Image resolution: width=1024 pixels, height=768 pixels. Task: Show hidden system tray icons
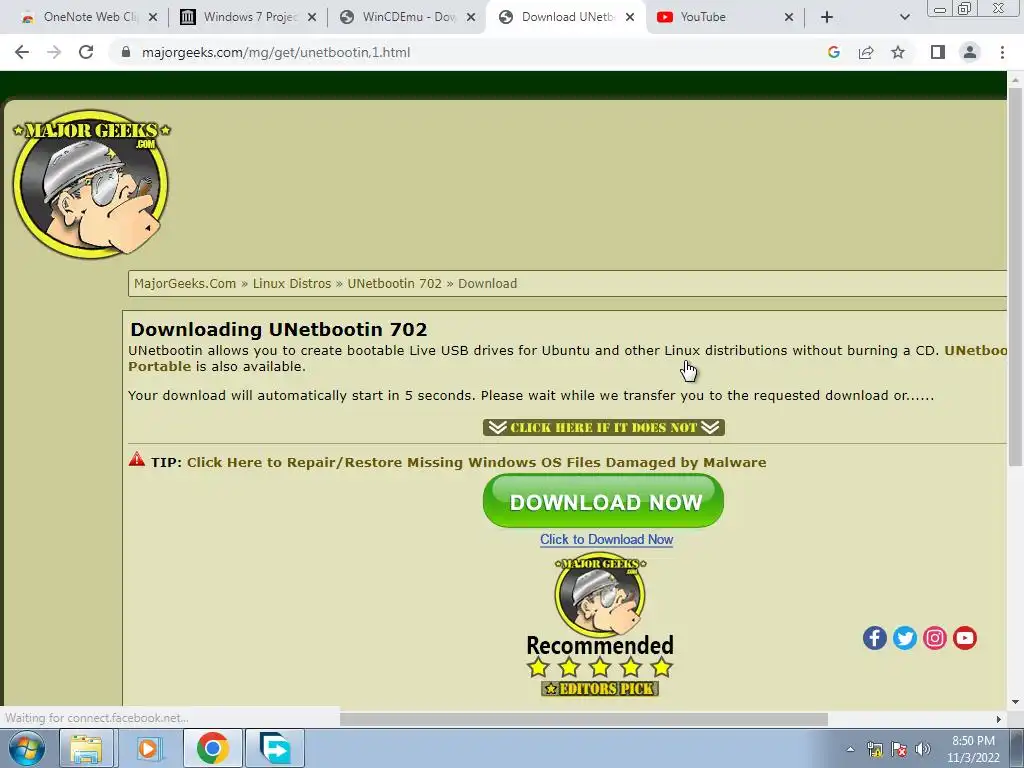point(850,749)
